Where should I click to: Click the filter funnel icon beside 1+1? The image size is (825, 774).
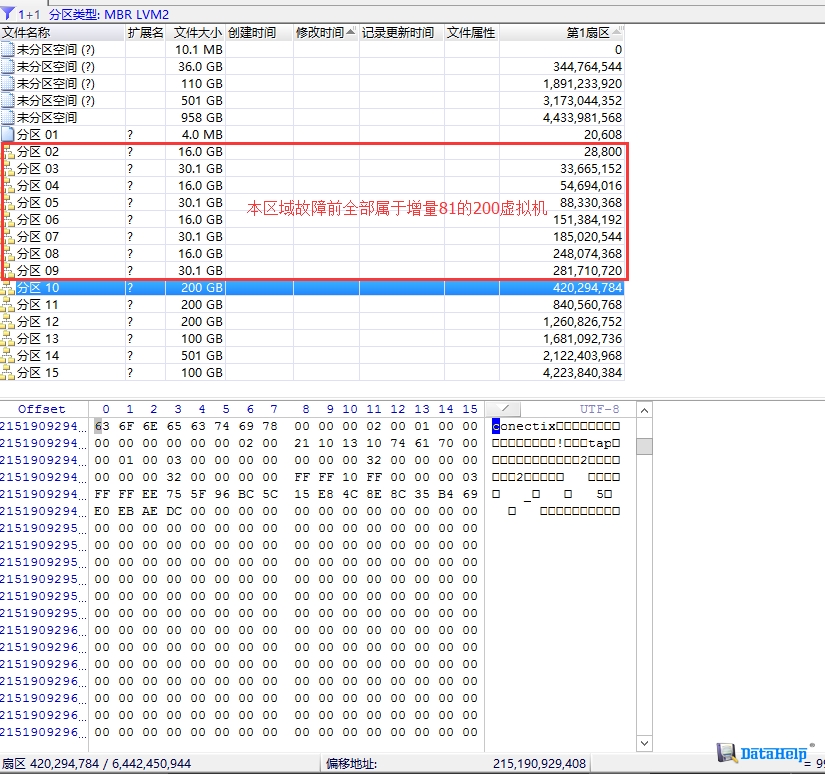pos(7,13)
